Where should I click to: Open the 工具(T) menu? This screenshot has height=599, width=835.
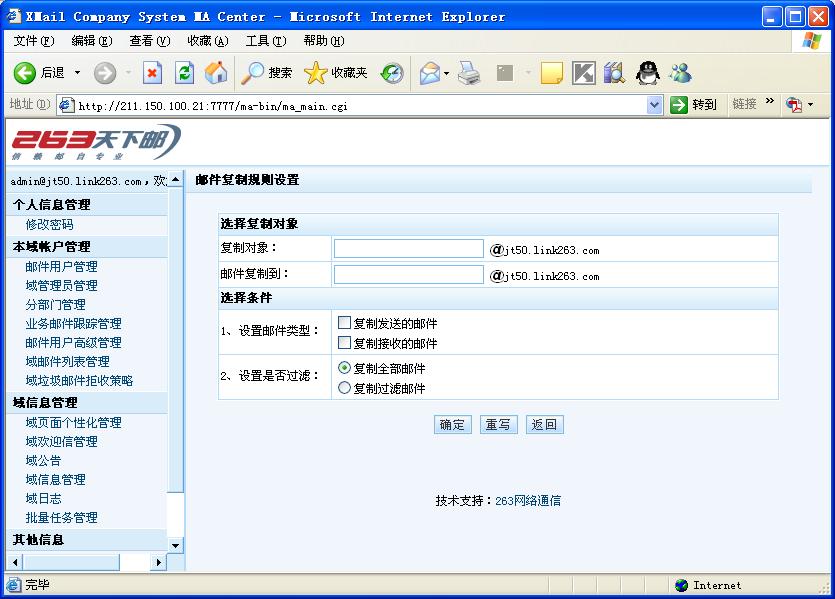pos(265,41)
